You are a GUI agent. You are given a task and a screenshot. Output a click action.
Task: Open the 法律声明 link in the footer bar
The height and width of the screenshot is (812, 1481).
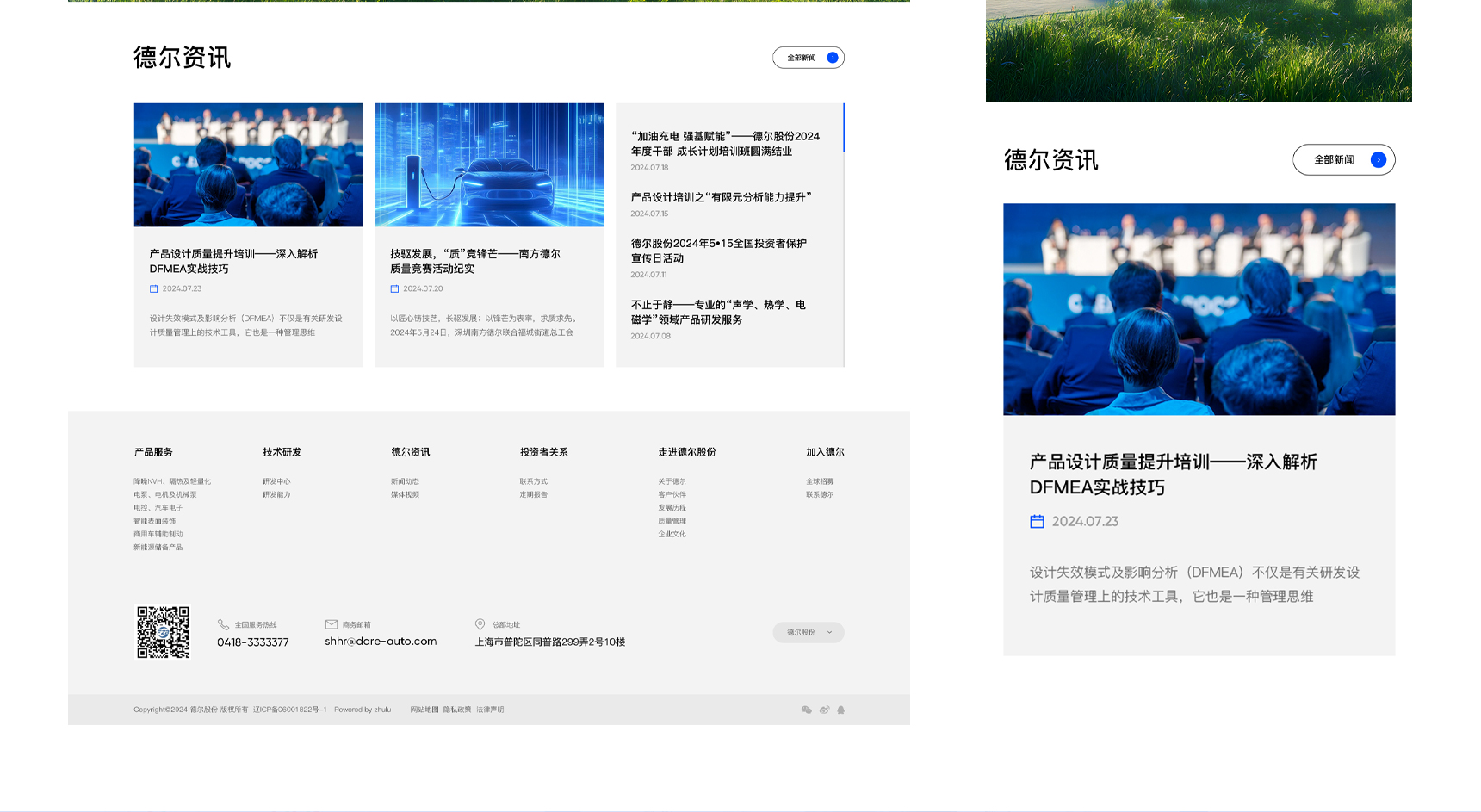click(x=490, y=710)
